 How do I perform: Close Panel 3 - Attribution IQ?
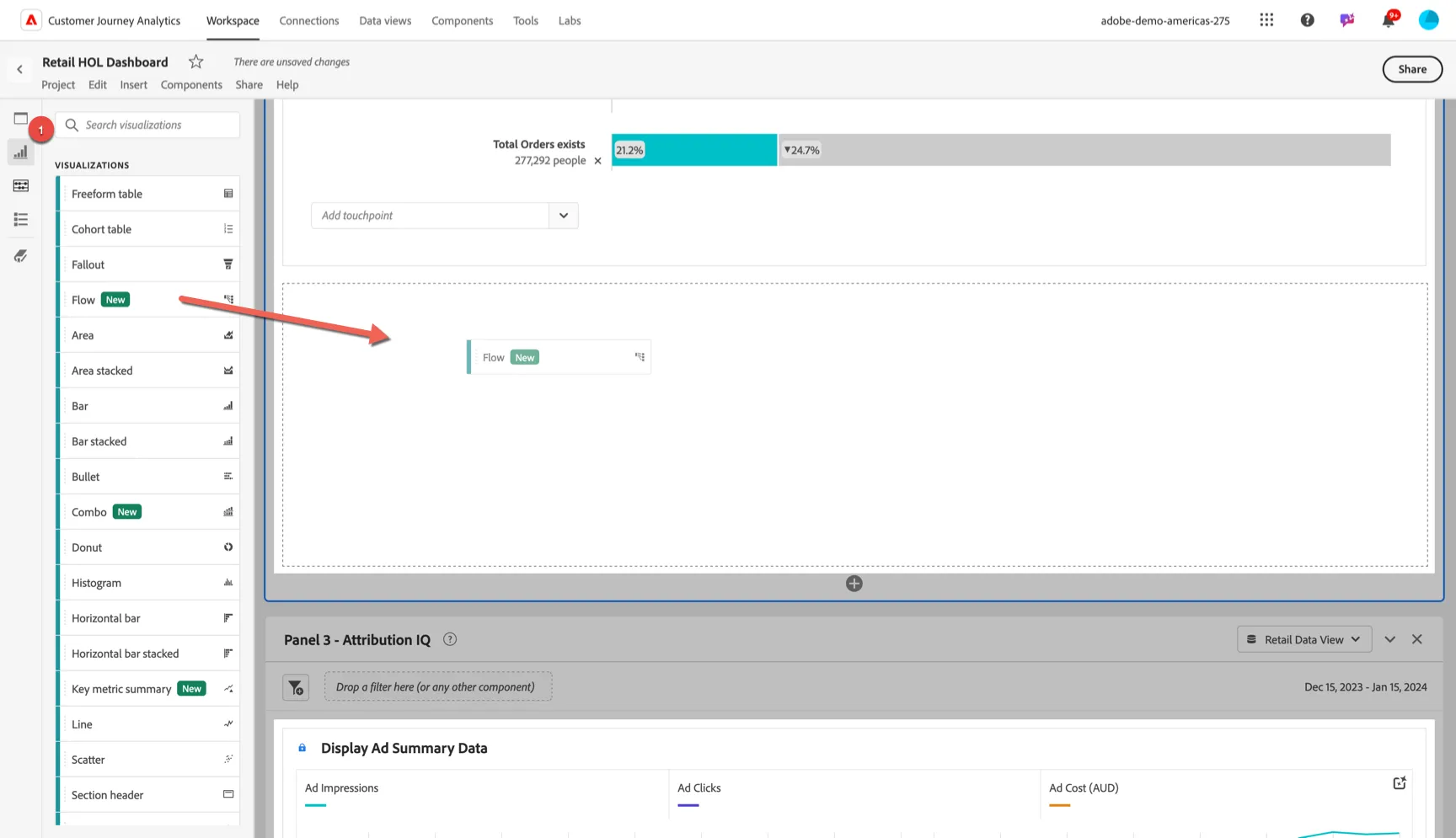[x=1417, y=639]
